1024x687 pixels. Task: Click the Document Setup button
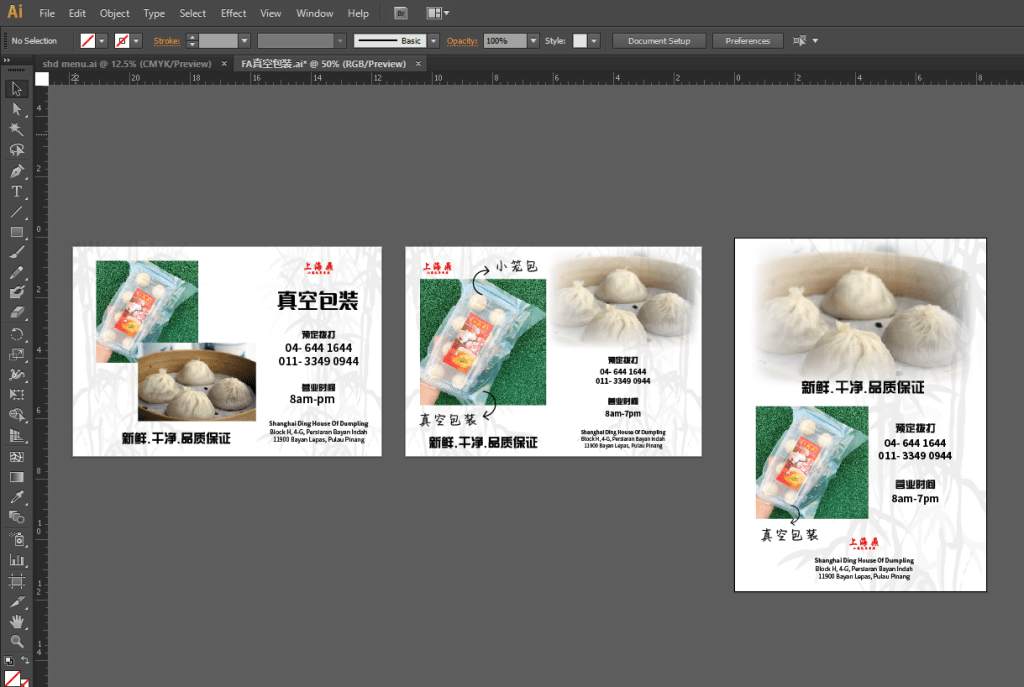pyautogui.click(x=659, y=41)
